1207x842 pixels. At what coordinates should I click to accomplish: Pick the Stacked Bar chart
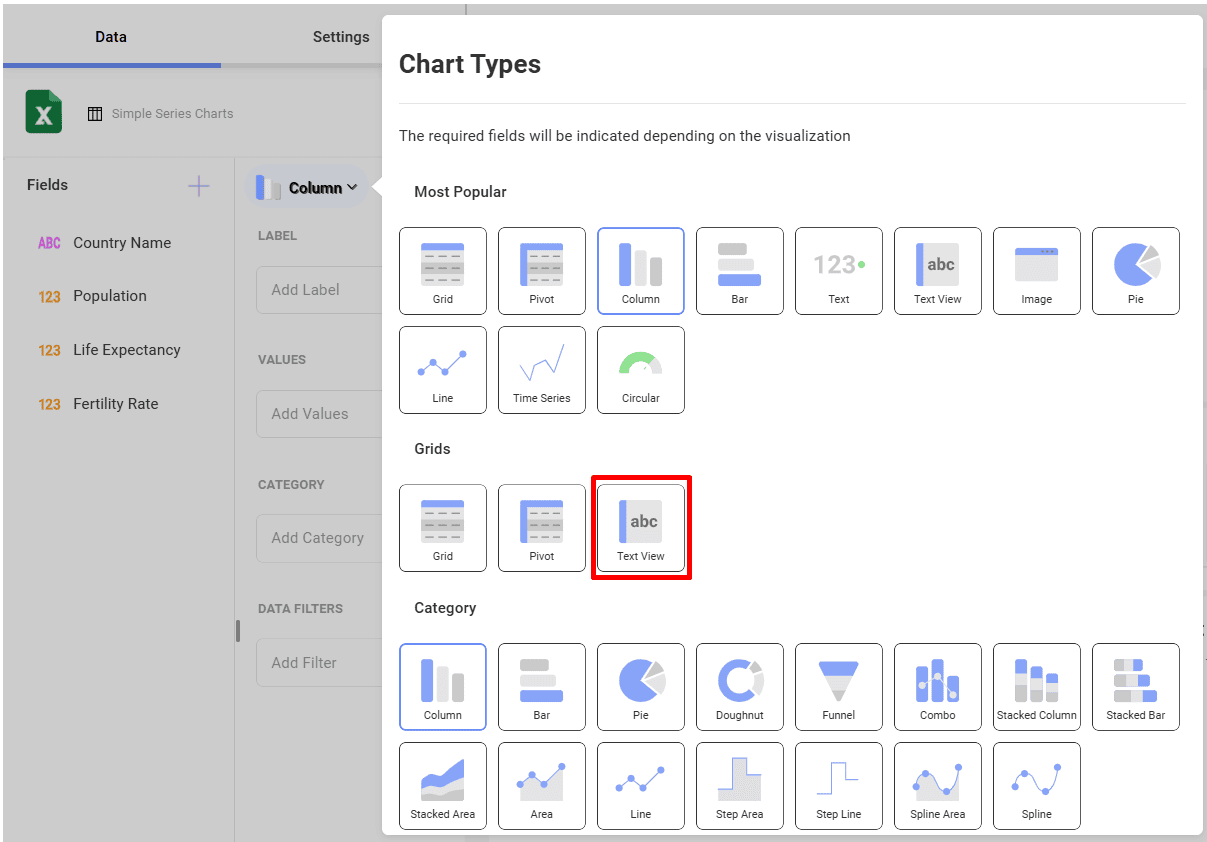coord(1136,687)
